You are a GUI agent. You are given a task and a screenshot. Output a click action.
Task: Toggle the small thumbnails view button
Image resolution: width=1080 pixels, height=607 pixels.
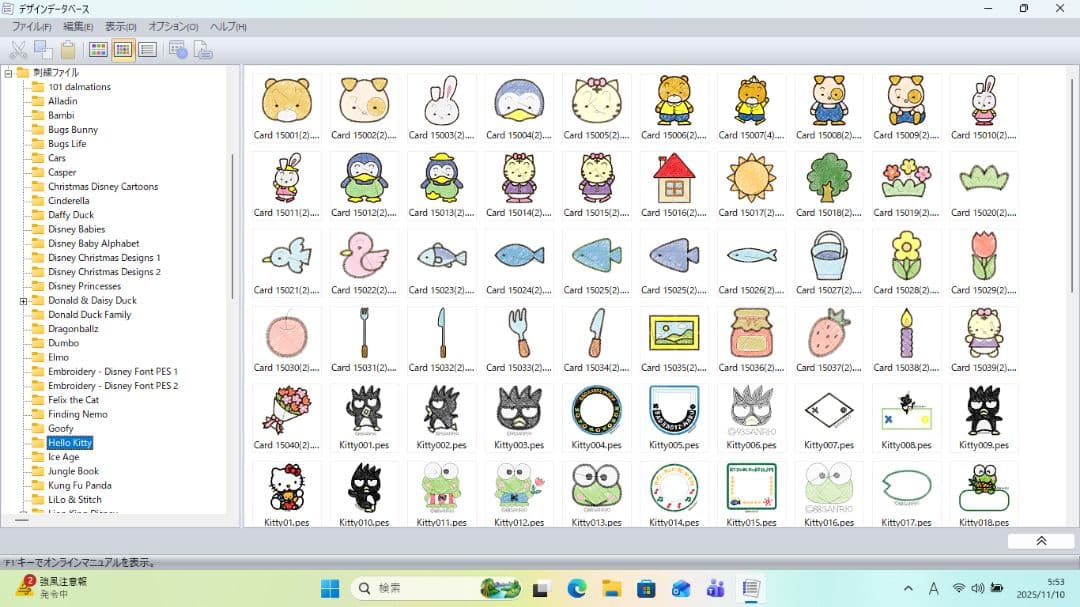[x=123, y=50]
